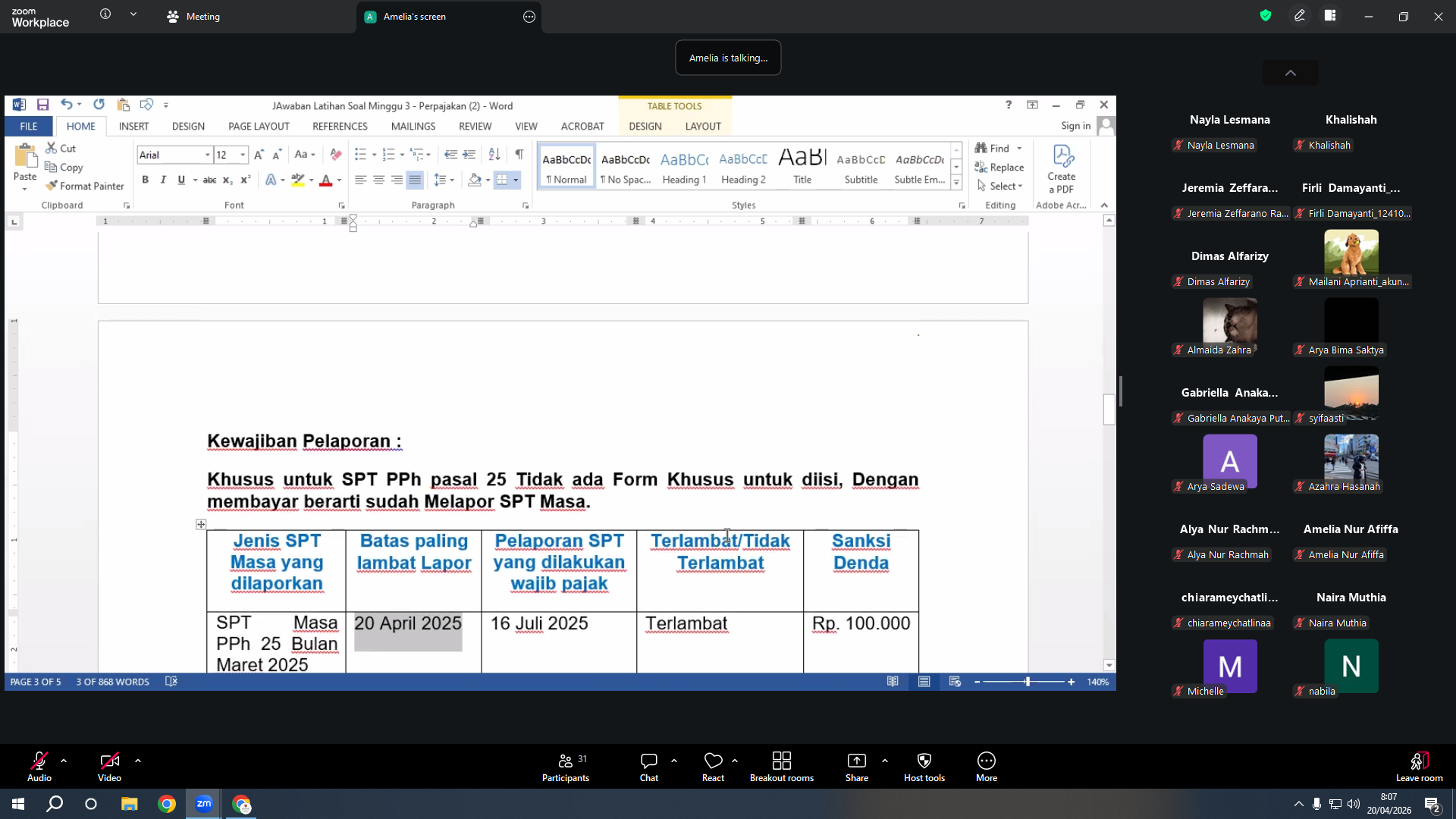
Task: Click the Web Layout view icon in status bar
Action: click(x=955, y=682)
